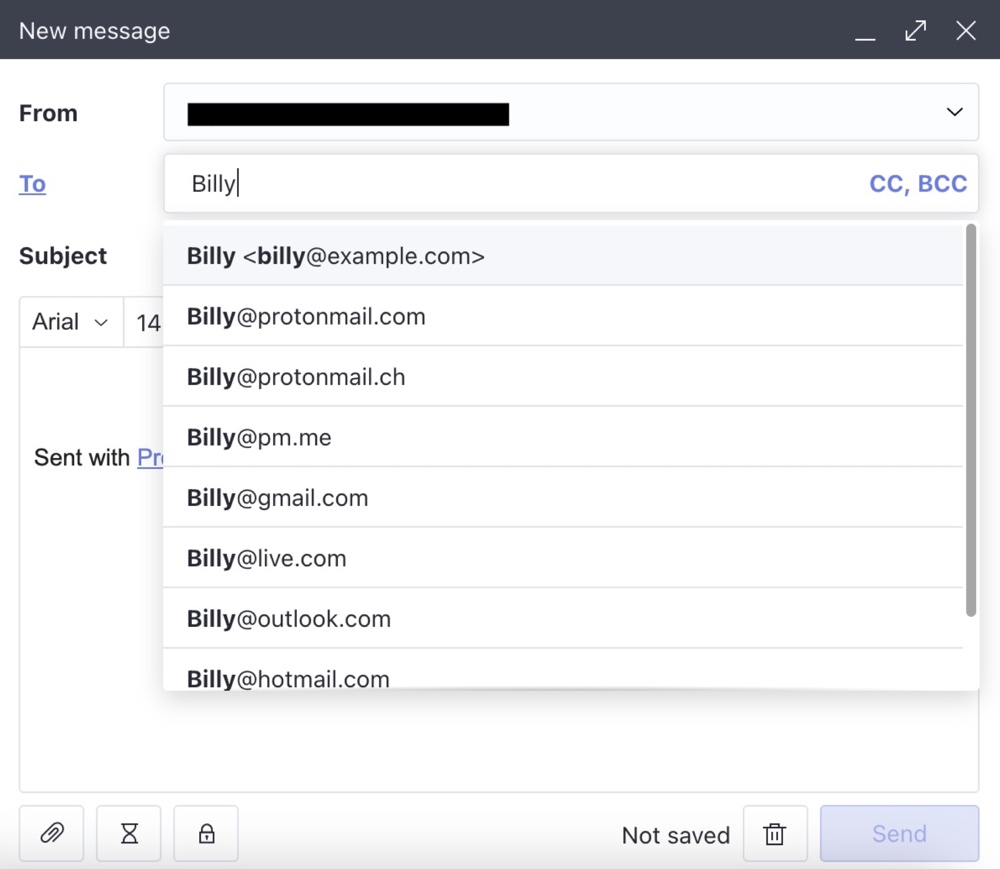Choose the Billy@outlook.com suggestion
This screenshot has width=1000, height=869.
tap(562, 618)
